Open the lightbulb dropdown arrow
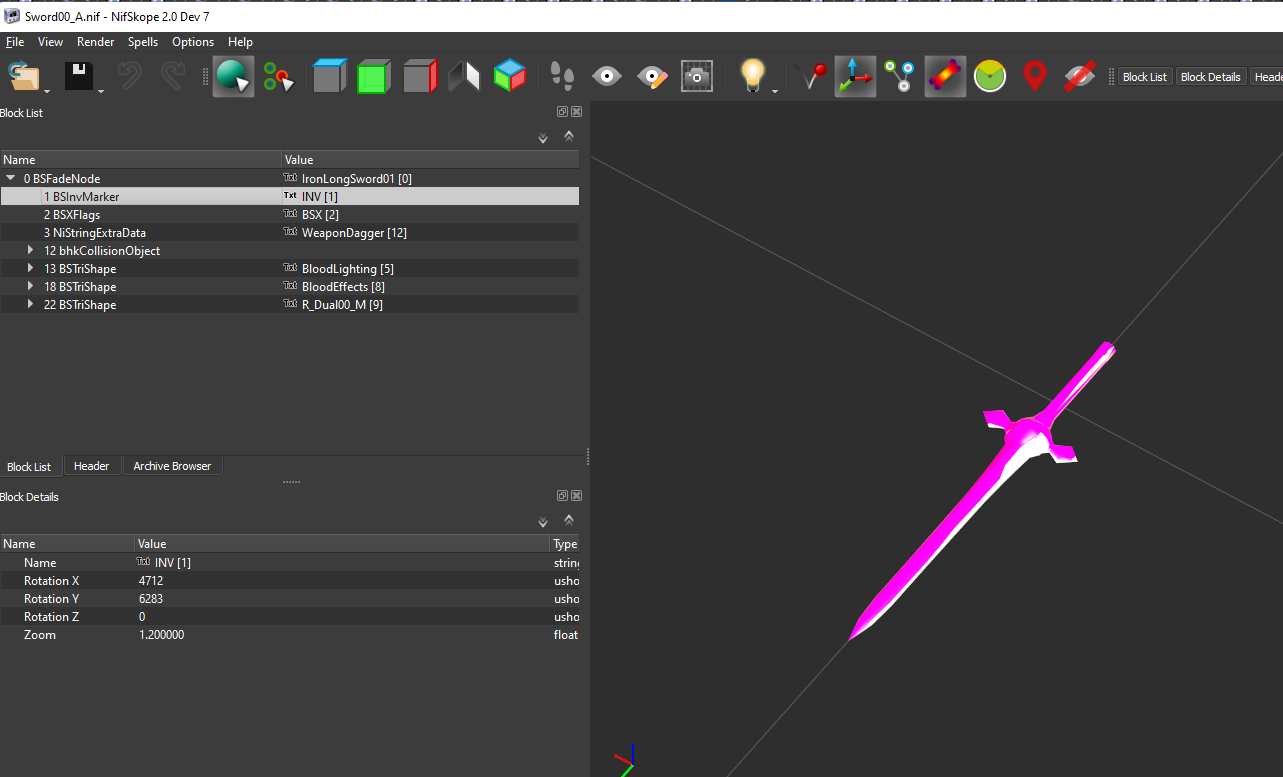The width and height of the screenshot is (1283, 777). tap(776, 91)
